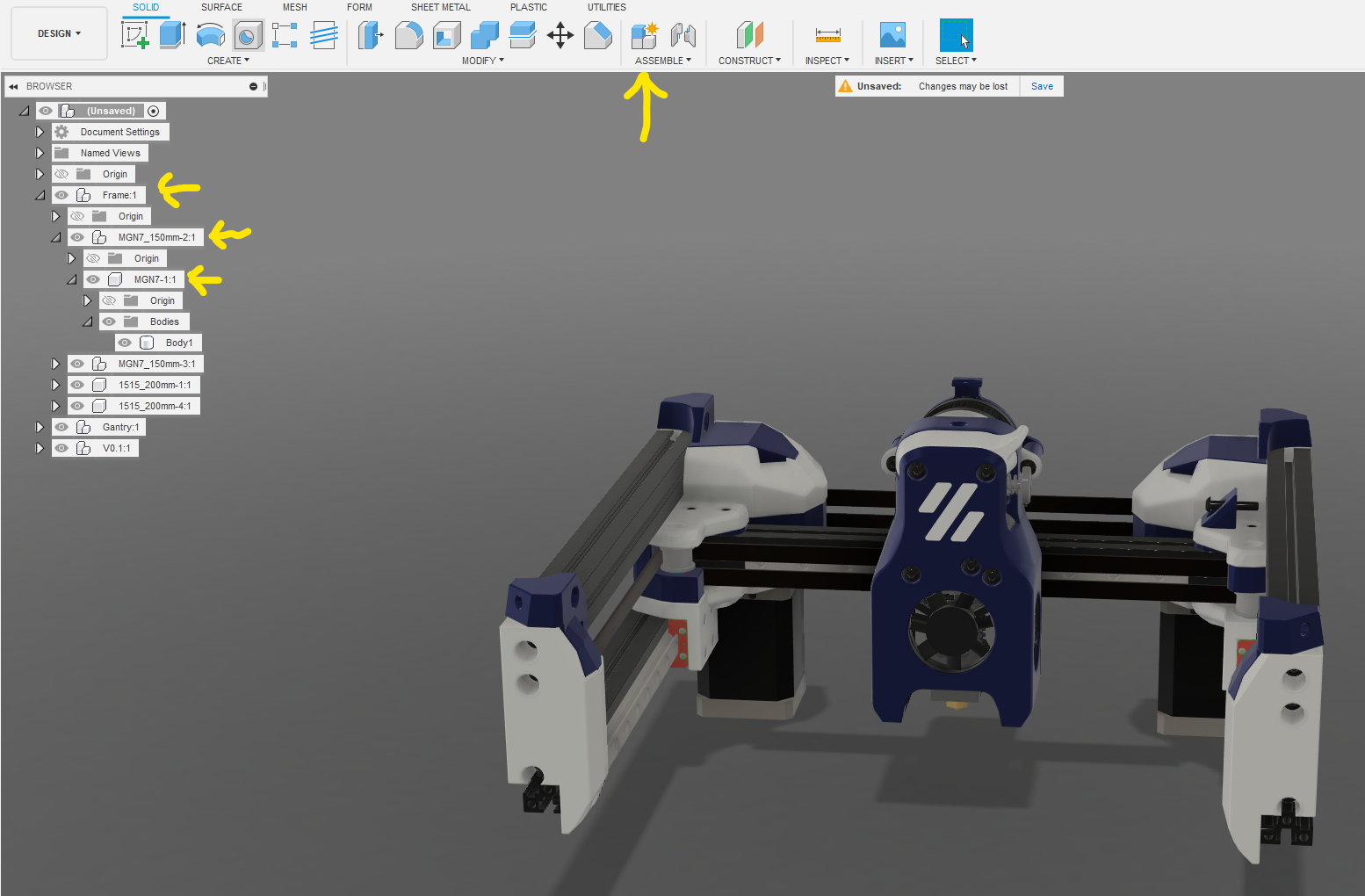Toggle visibility of Gantry:1

[x=61, y=427]
